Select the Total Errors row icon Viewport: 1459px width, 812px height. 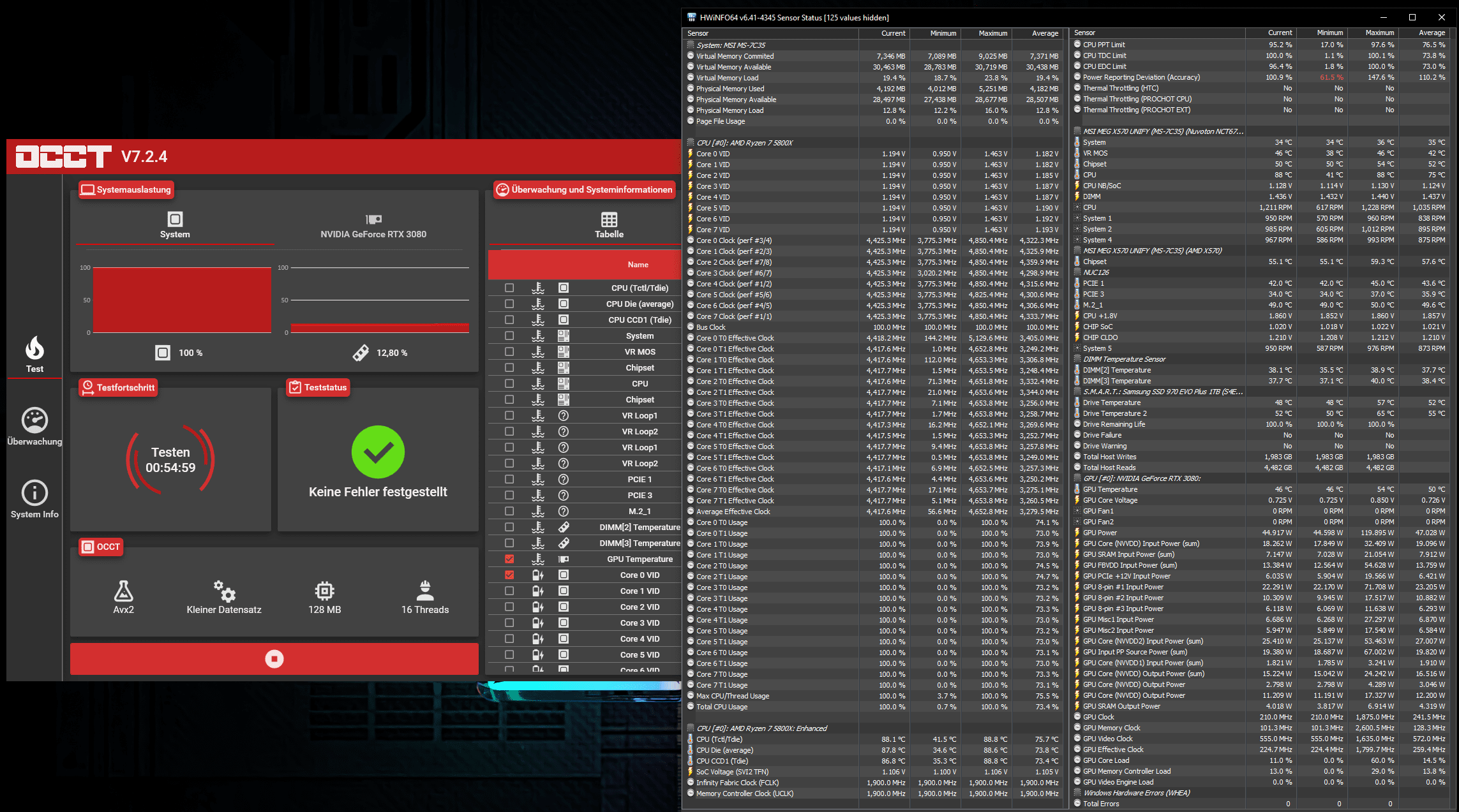tap(1077, 804)
